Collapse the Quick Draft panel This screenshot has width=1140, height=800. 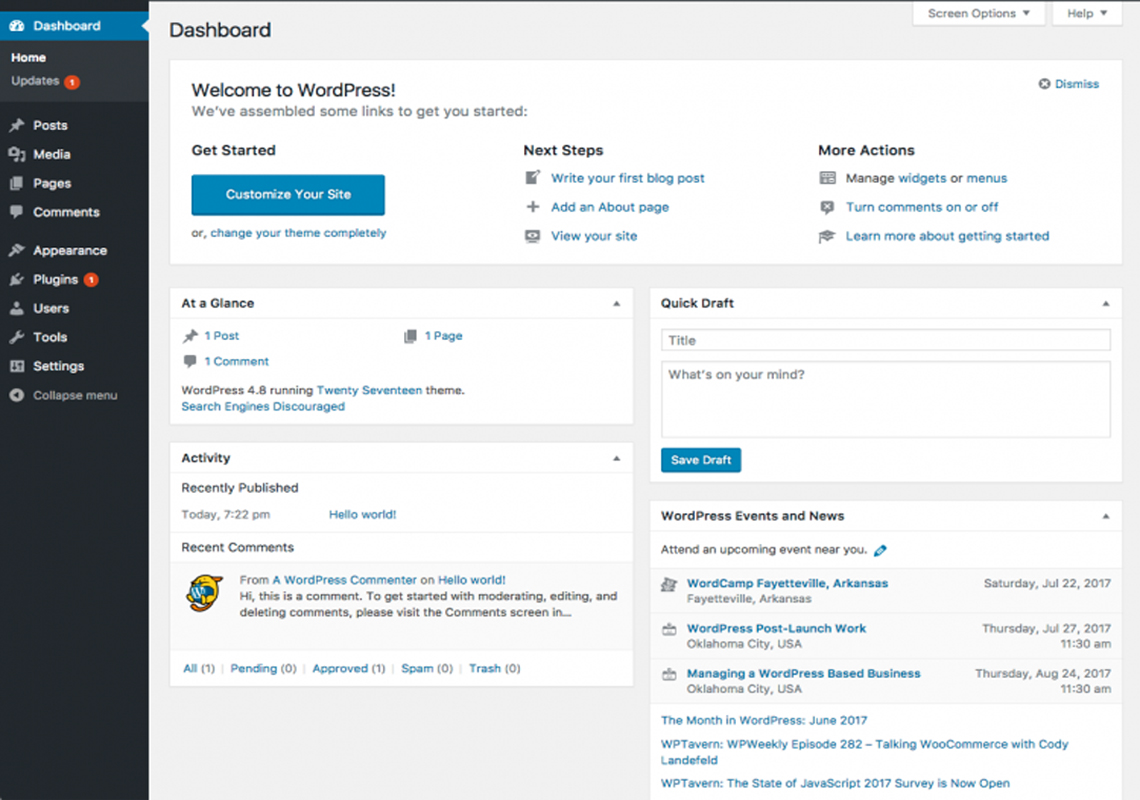(x=1106, y=303)
